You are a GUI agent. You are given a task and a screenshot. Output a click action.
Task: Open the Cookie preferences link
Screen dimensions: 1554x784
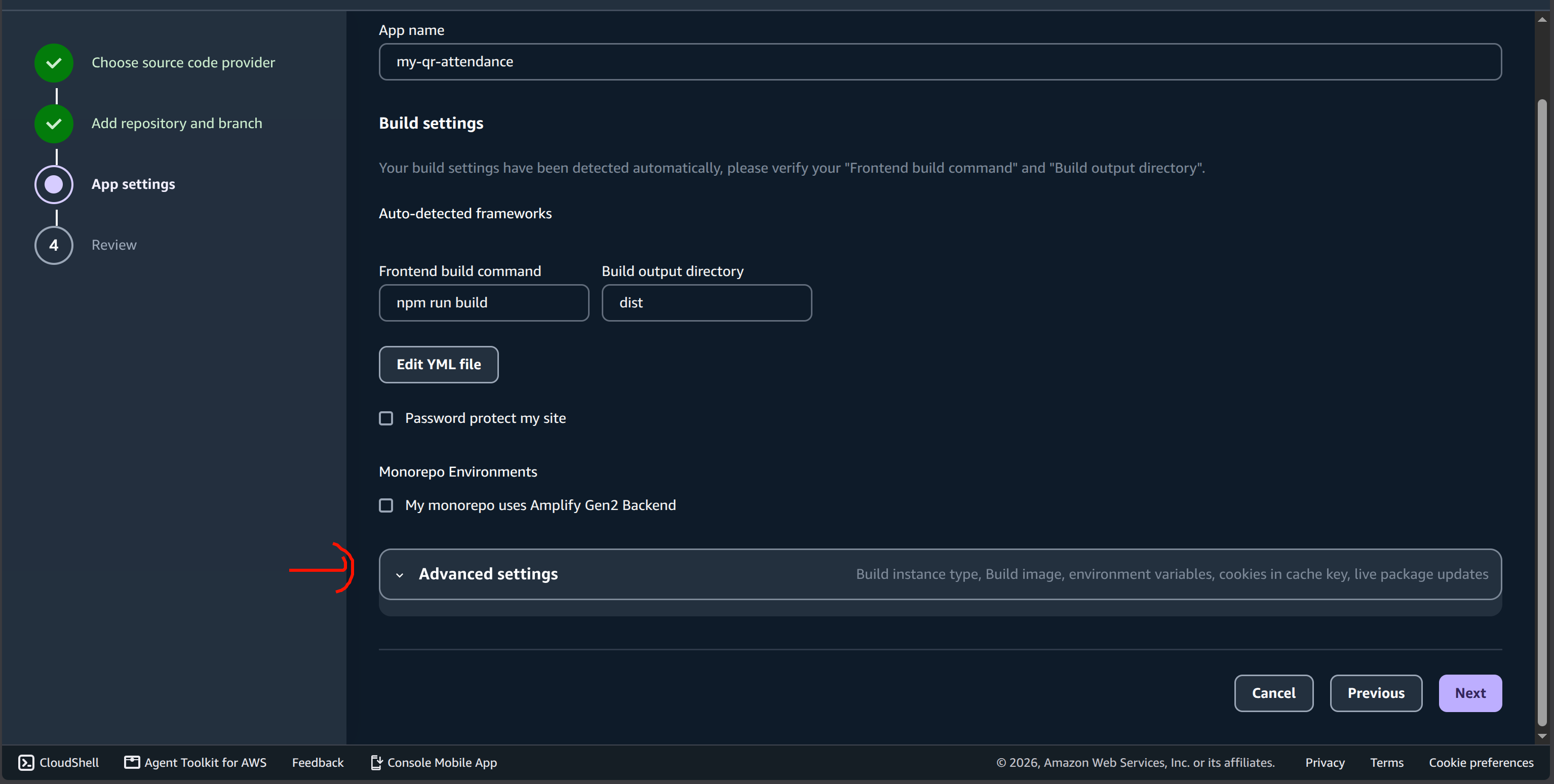click(1481, 762)
